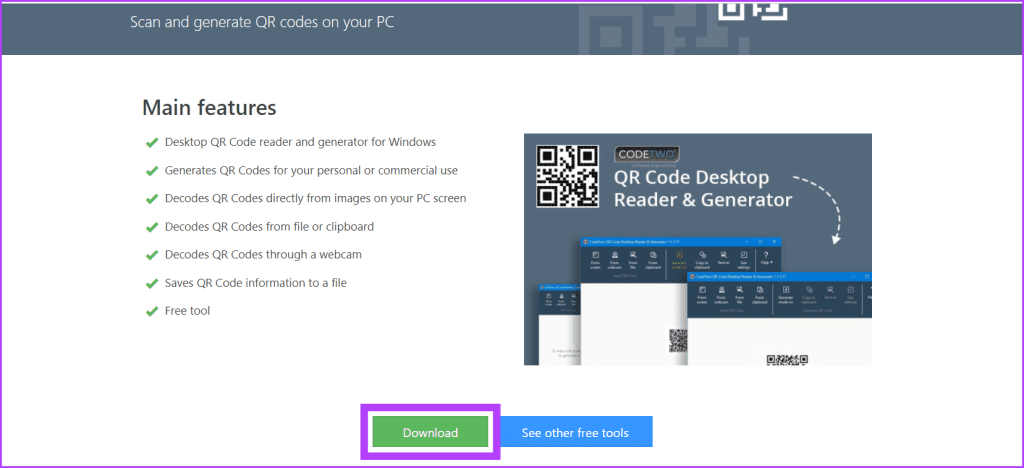This screenshot has height=468, width=1024.
Task: Click the checkmark beside 'Free tool'
Action: pyautogui.click(x=152, y=311)
